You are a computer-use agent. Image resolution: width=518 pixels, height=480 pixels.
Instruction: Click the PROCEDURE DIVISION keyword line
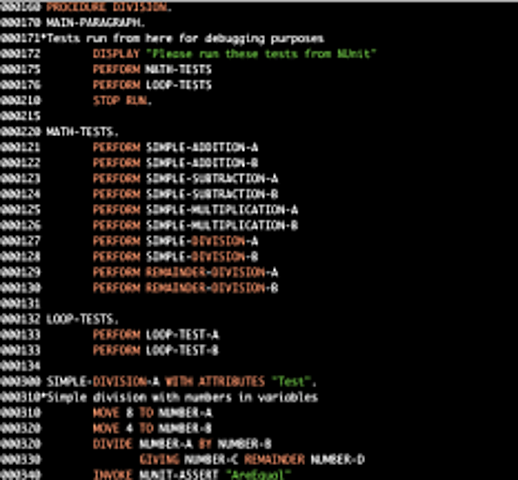[x=109, y=7]
